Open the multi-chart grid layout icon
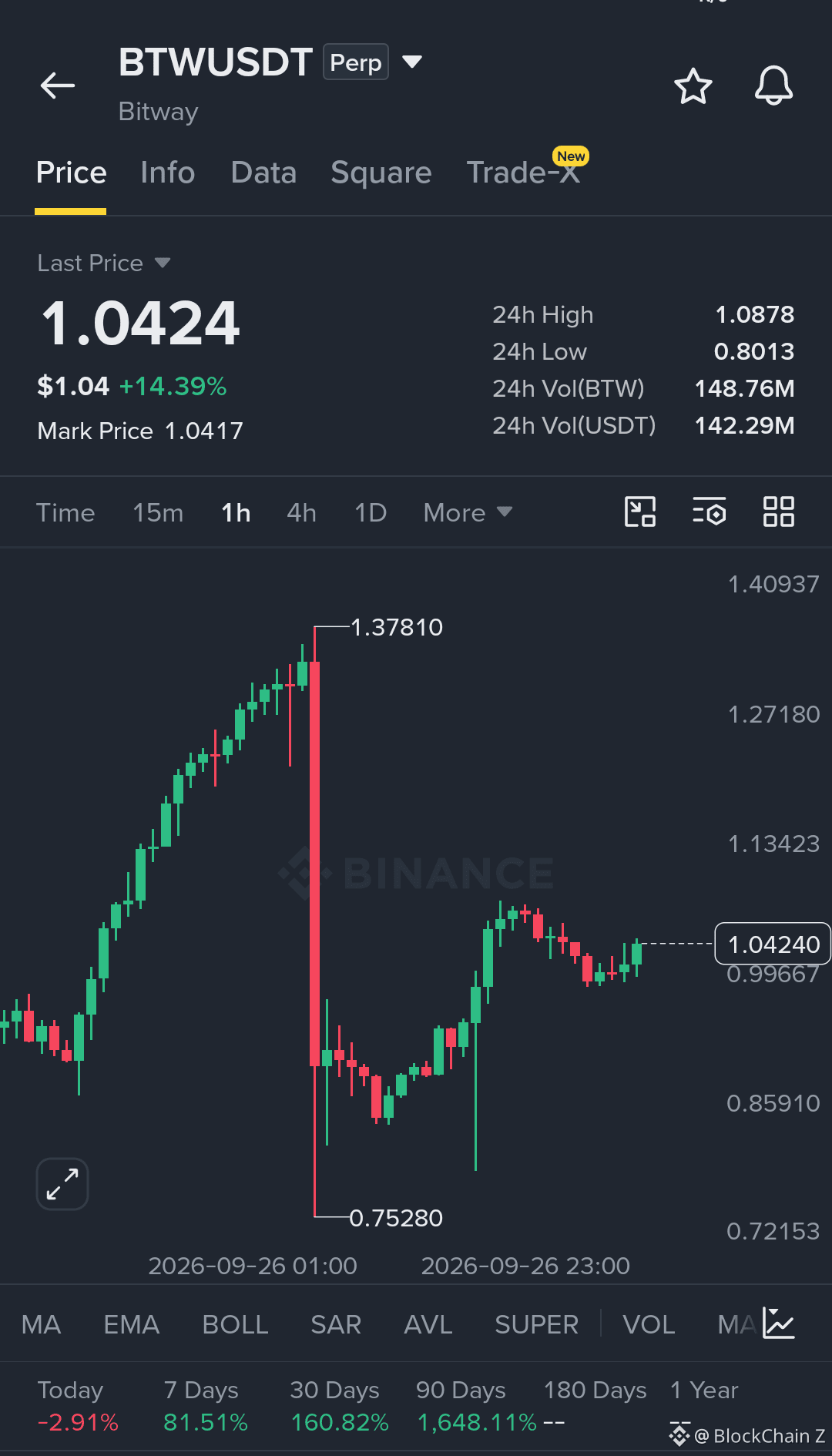832x1456 pixels. pos(778,512)
